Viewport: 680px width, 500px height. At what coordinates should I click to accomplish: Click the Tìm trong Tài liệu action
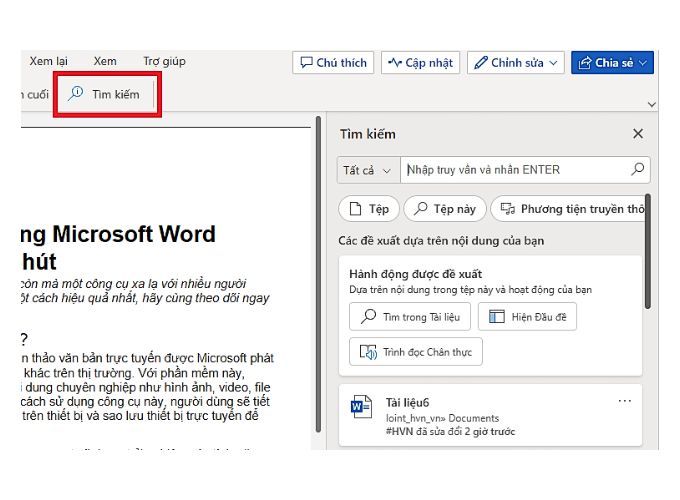[410, 317]
